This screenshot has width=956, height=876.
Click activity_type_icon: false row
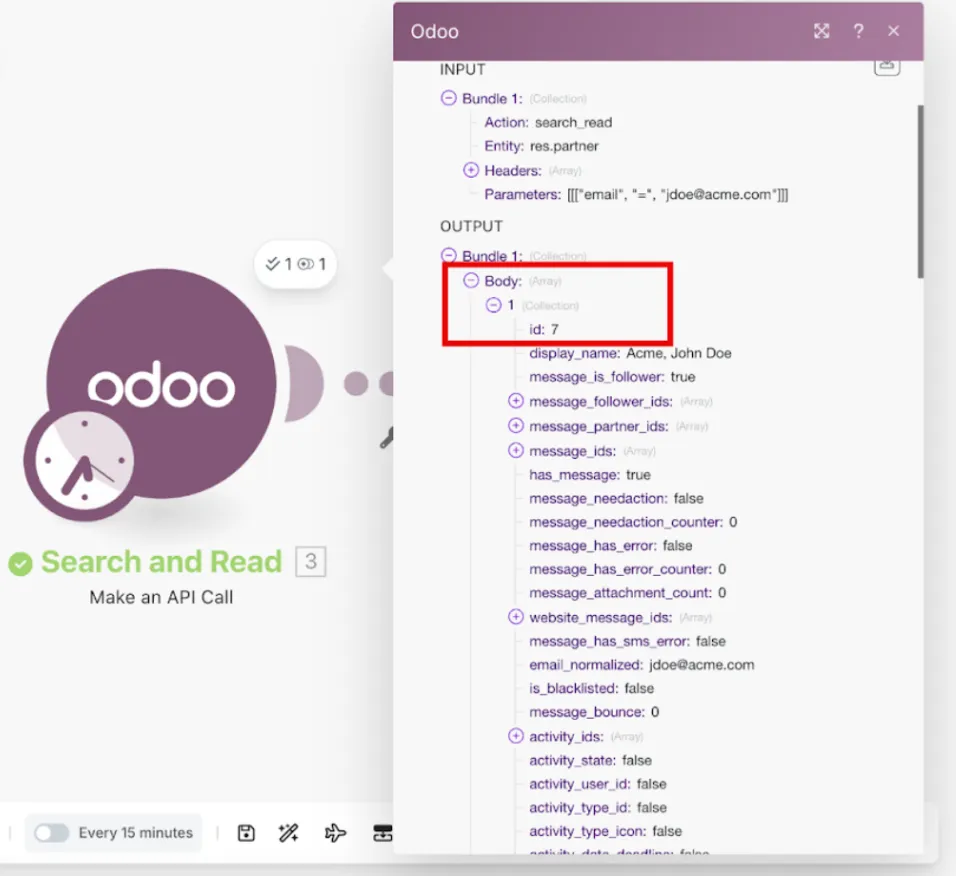point(605,831)
